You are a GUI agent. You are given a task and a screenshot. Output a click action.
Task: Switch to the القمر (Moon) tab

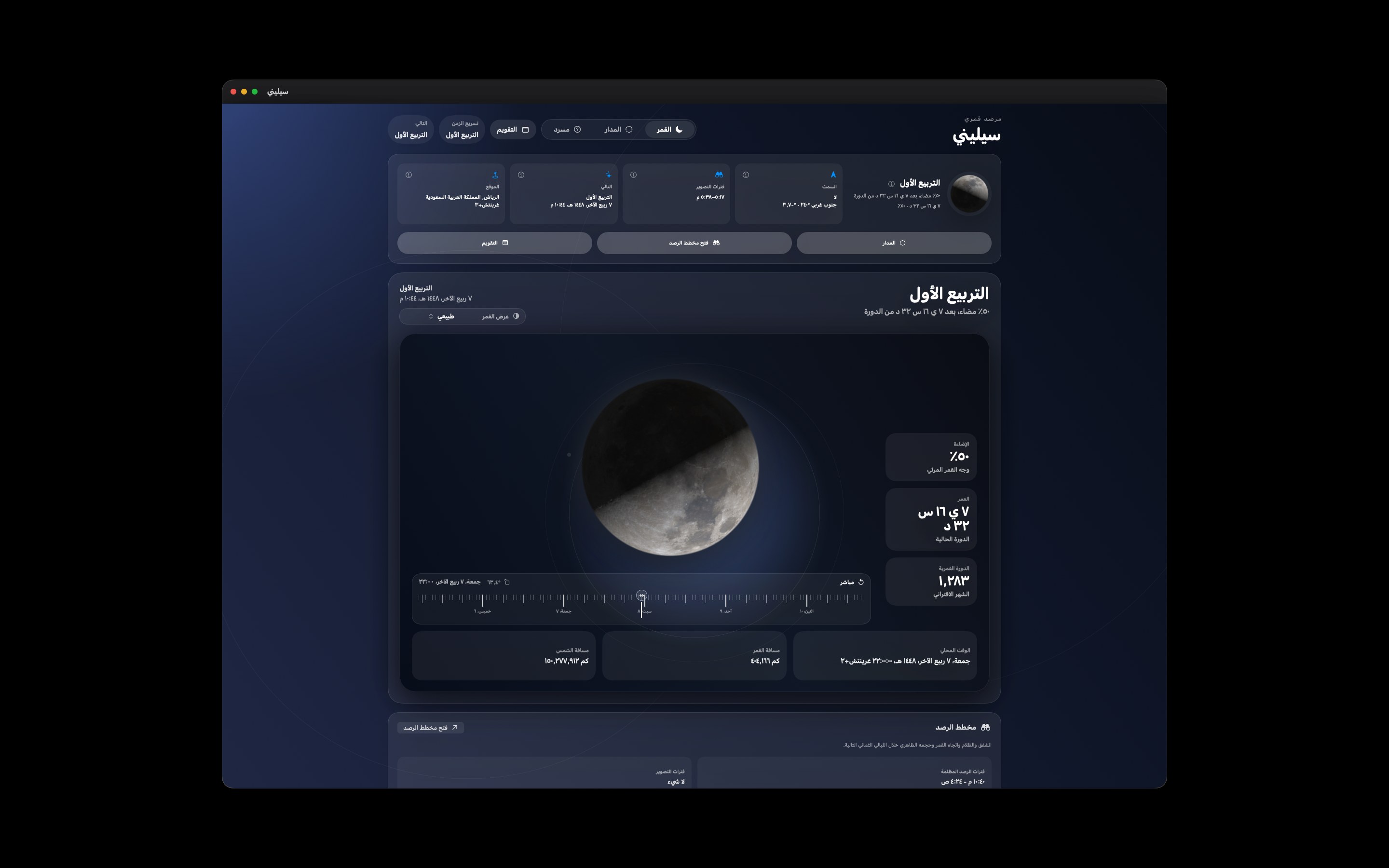(669, 130)
